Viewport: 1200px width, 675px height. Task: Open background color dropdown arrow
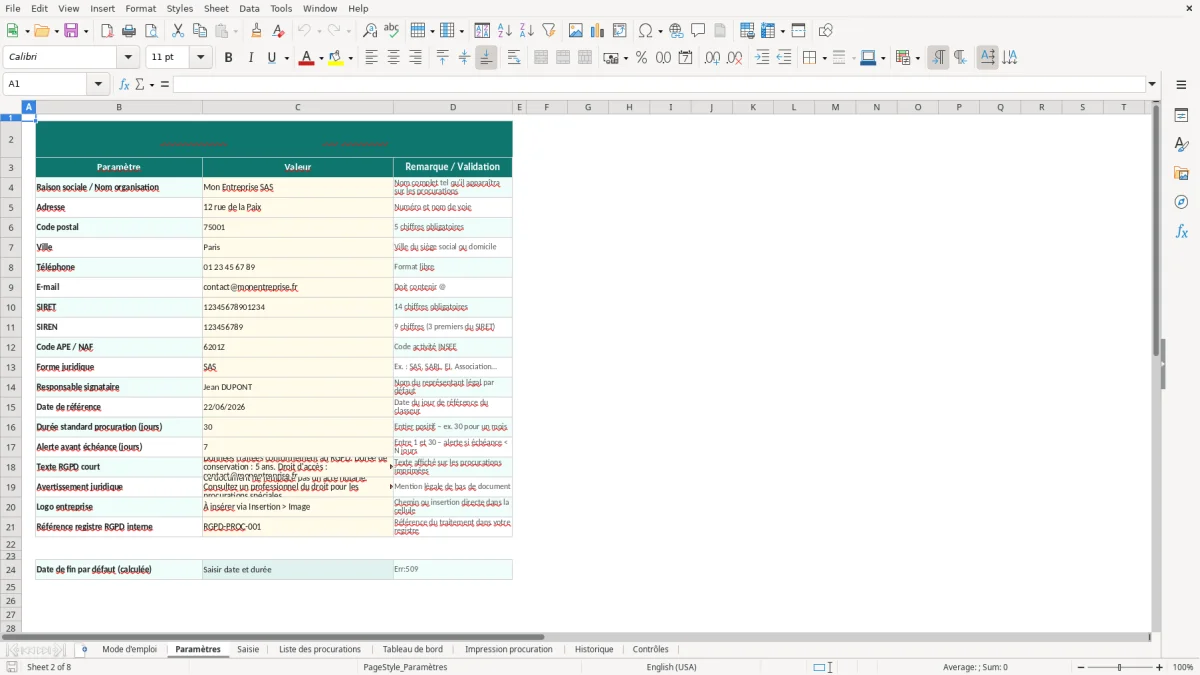tap(350, 58)
